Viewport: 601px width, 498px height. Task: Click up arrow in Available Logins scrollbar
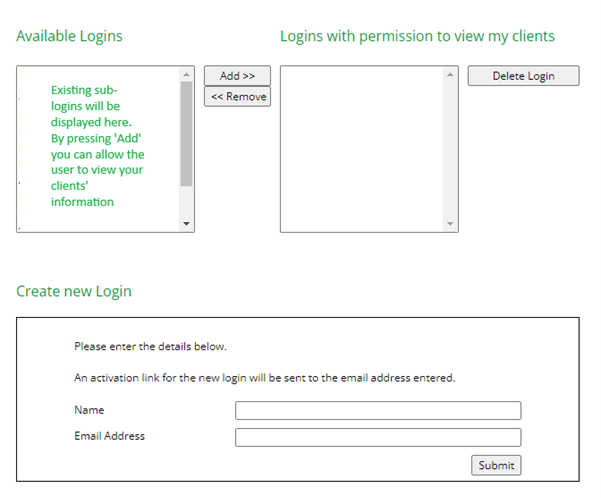point(186,74)
